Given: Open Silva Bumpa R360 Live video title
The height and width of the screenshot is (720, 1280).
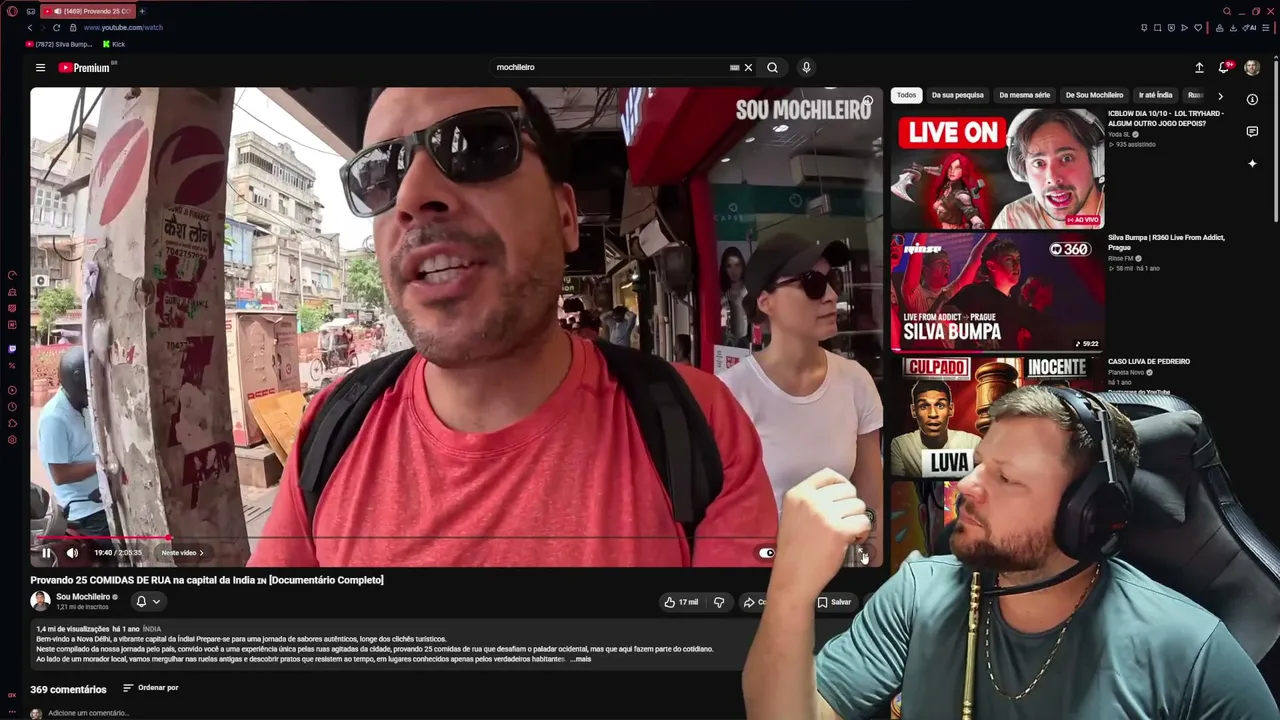Looking at the screenshot, I should (1167, 242).
